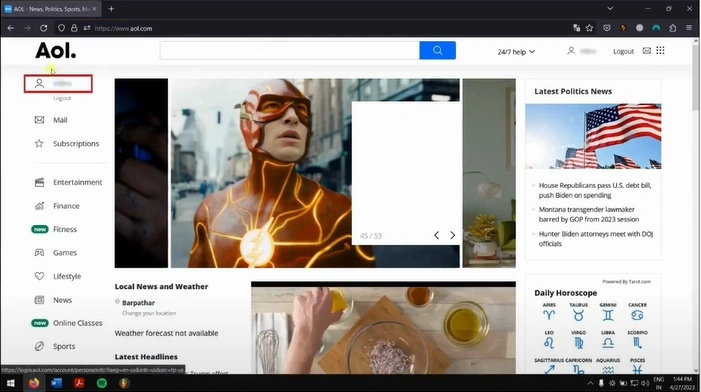
Task: Click the blue search magnifier button
Action: 437,51
